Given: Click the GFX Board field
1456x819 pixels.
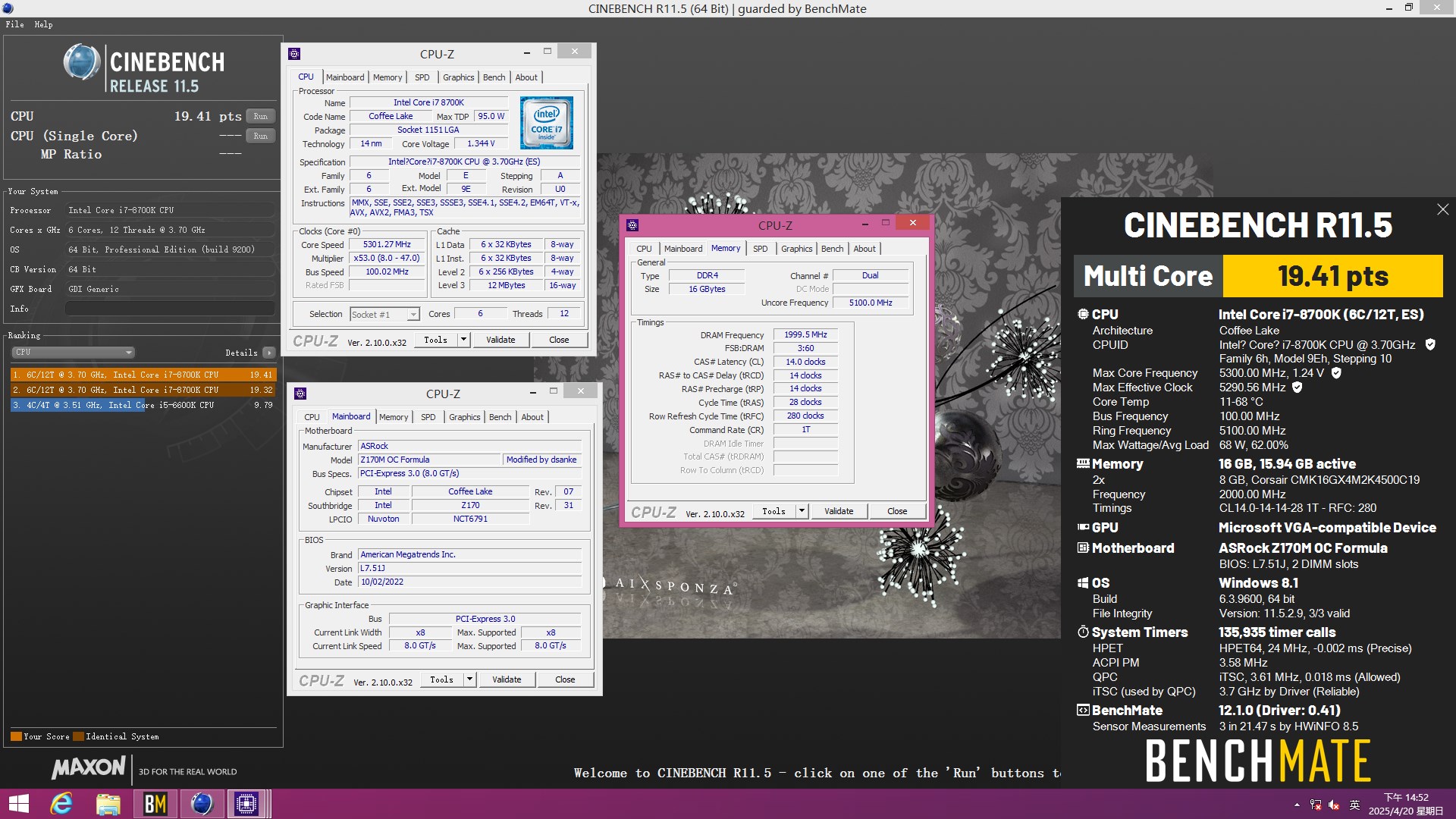Looking at the screenshot, I should pos(170,289).
